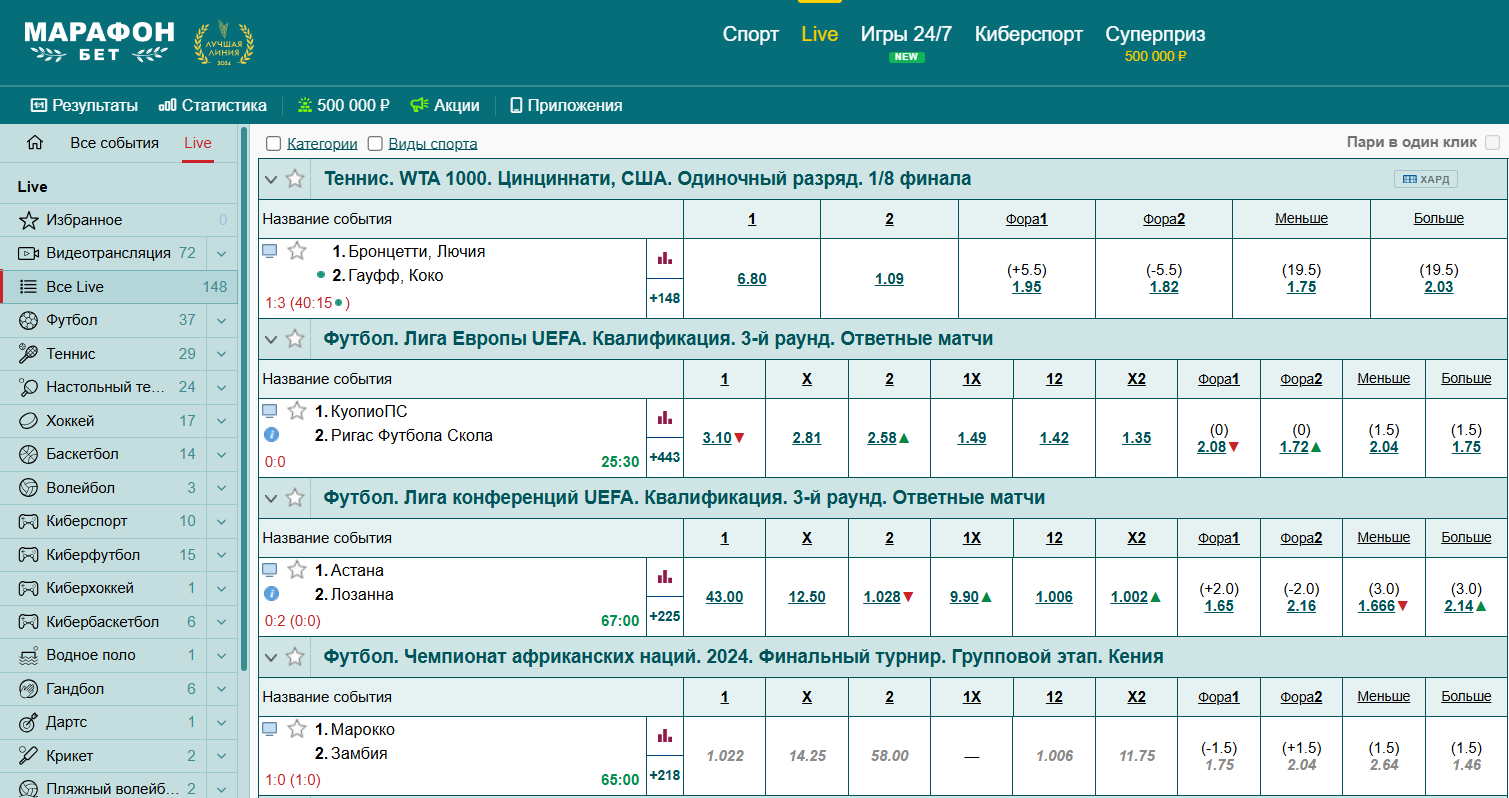
Task: Select Теннис in the sports sidebar
Action: click(103, 354)
